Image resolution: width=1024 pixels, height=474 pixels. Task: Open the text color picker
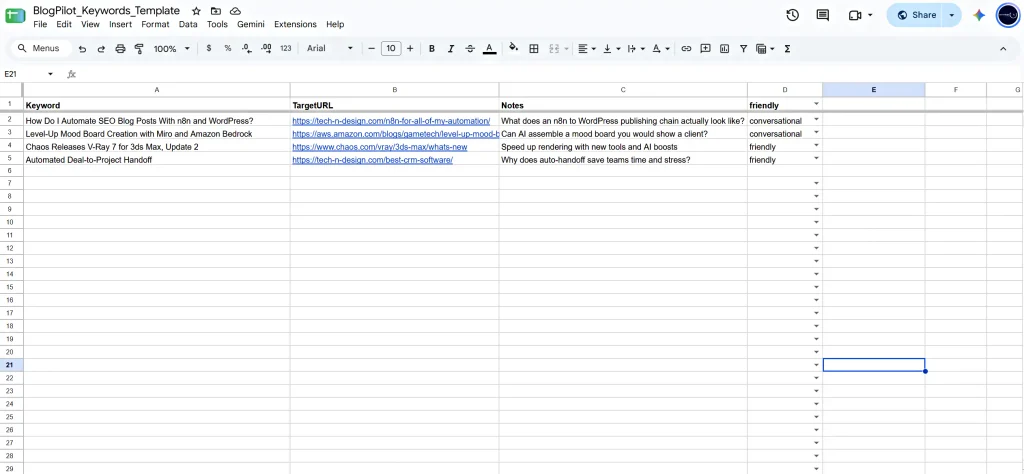point(489,49)
